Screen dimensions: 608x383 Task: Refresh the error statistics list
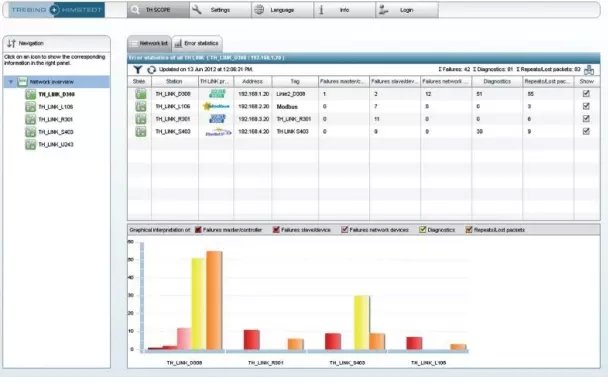click(x=151, y=69)
